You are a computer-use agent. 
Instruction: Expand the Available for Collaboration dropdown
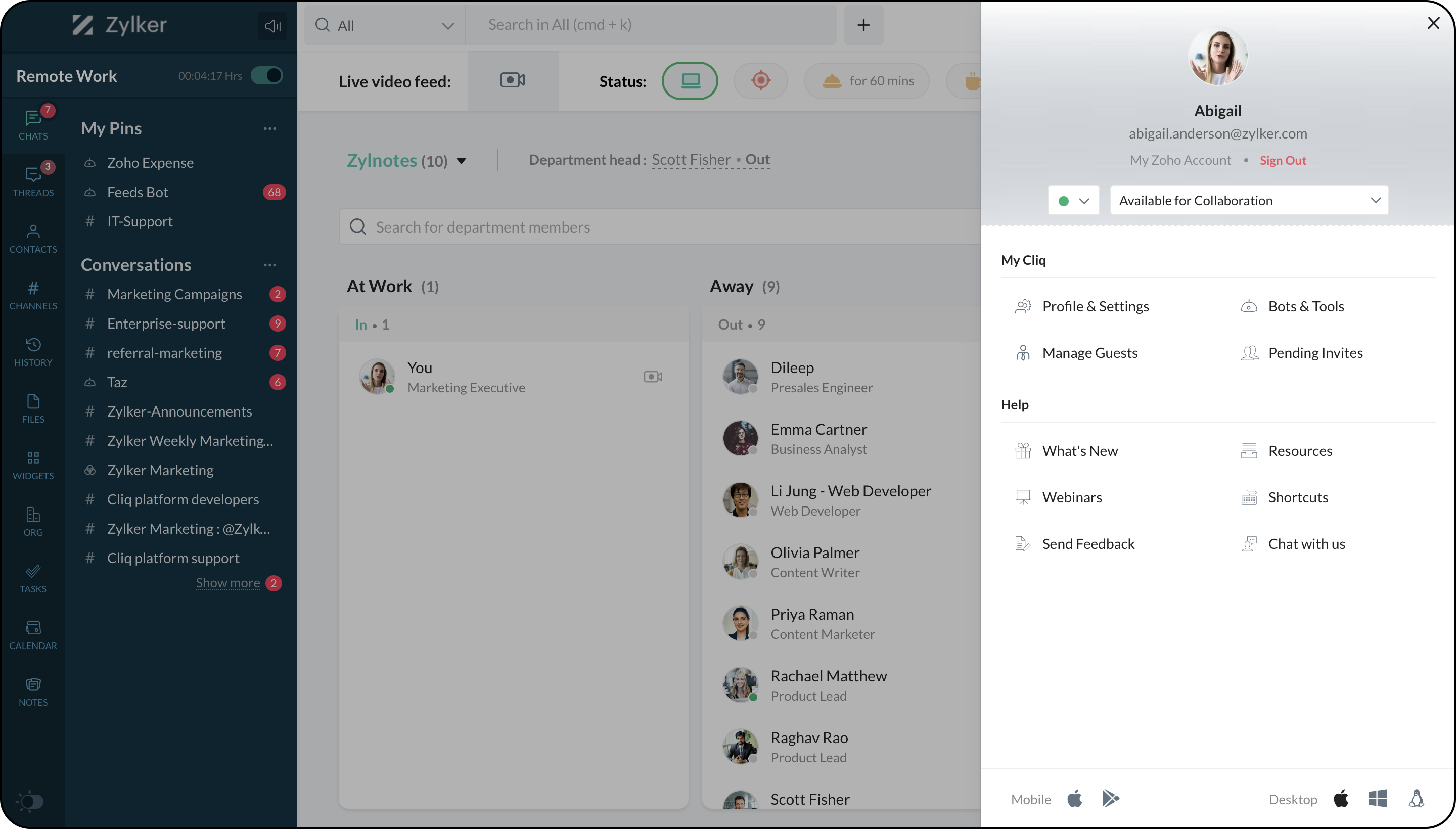(x=1249, y=200)
